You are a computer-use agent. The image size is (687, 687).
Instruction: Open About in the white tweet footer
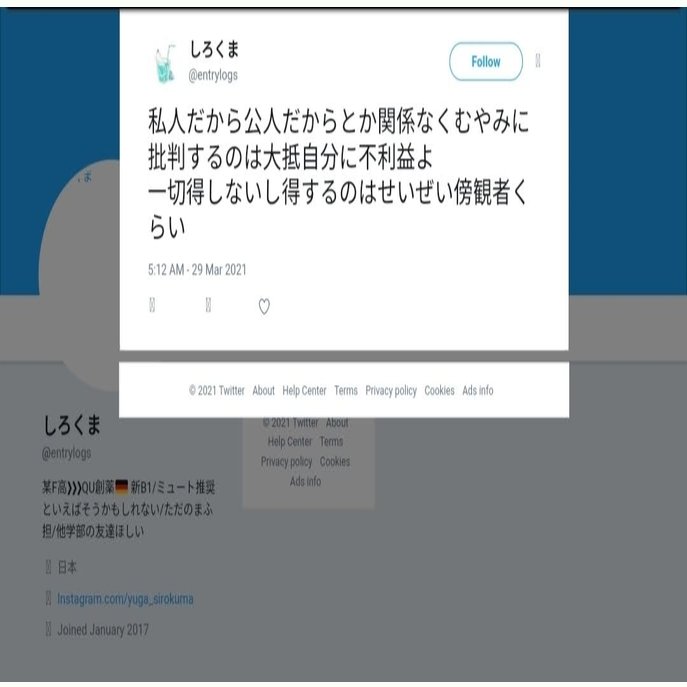tap(263, 390)
